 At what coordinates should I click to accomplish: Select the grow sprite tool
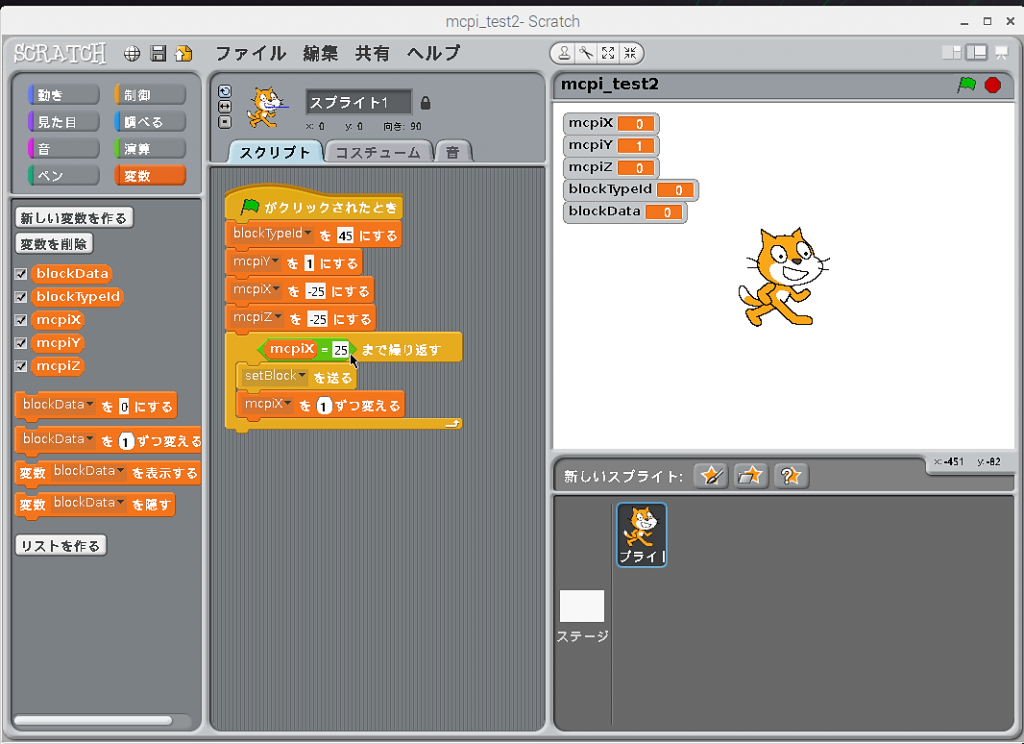(x=608, y=53)
